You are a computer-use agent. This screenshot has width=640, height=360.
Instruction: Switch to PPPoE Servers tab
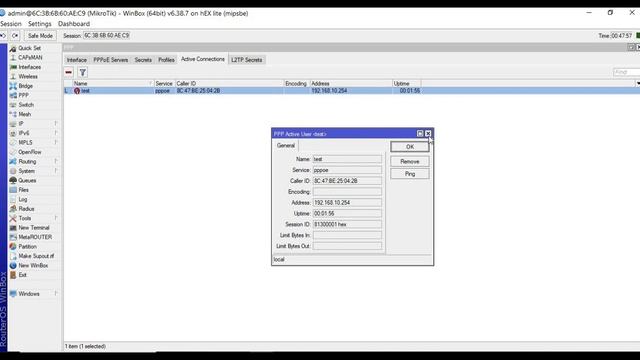pos(111,60)
